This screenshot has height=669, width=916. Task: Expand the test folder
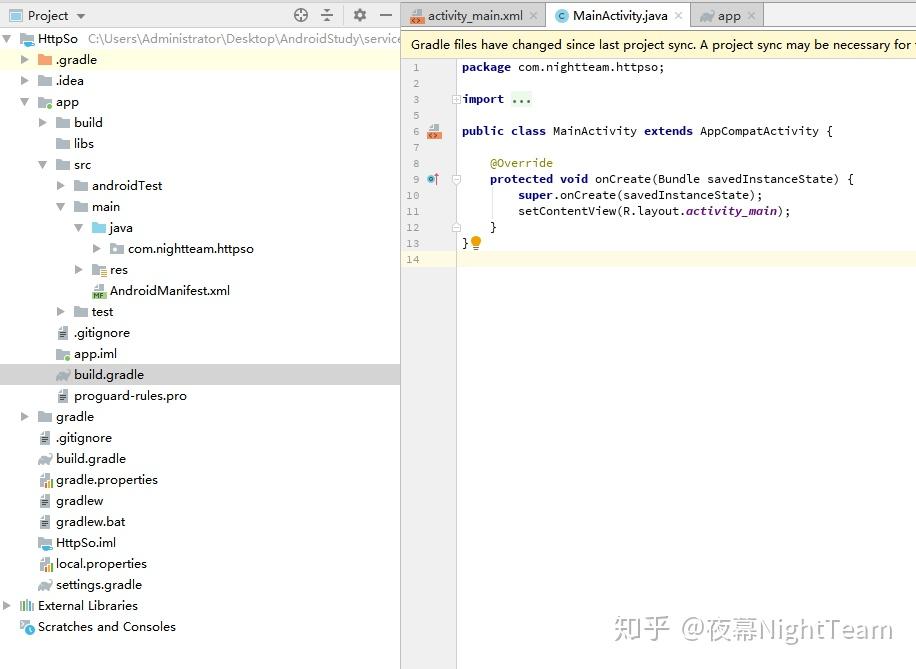[61, 311]
